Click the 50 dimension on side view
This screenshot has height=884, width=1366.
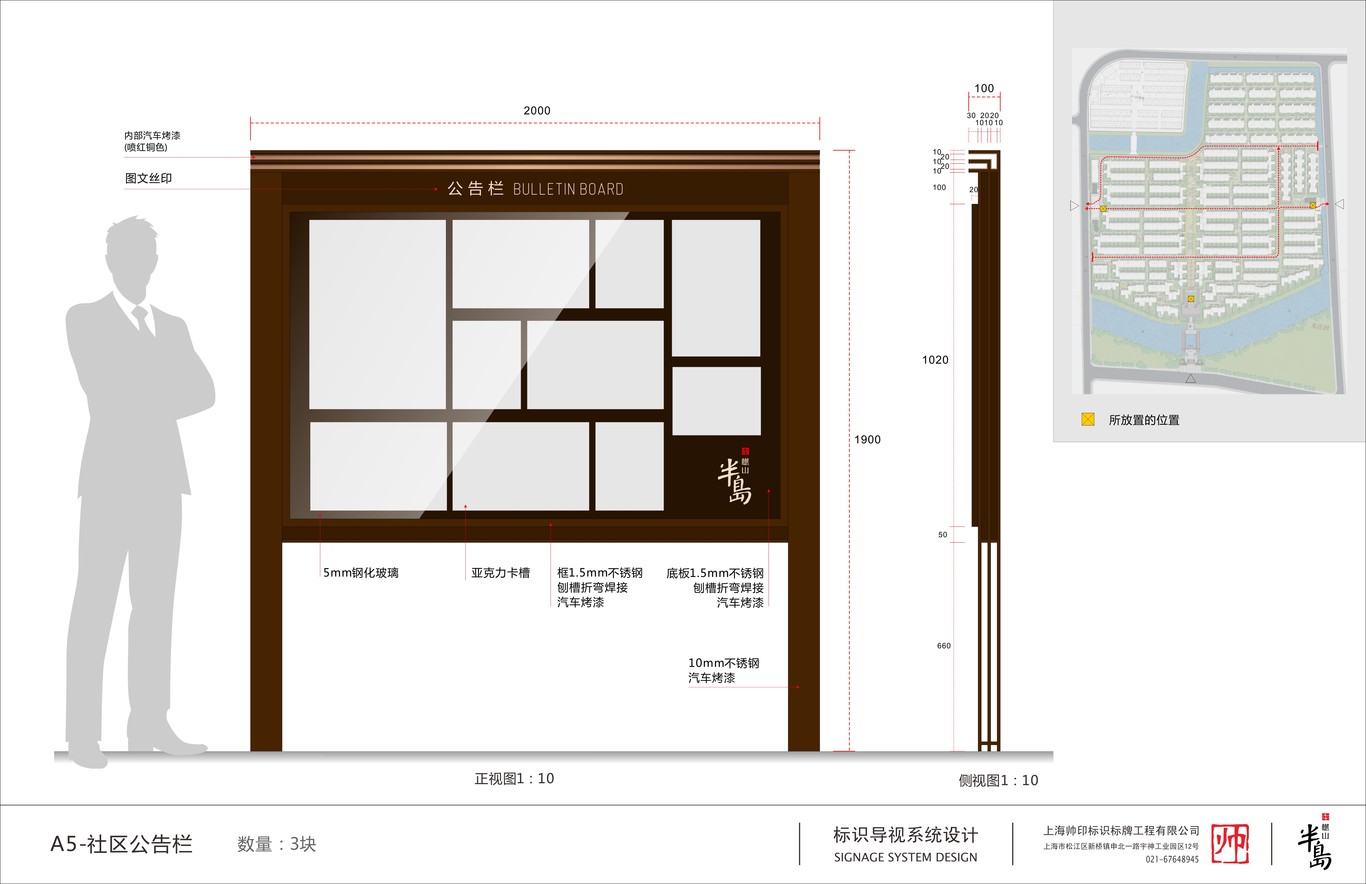coord(942,535)
